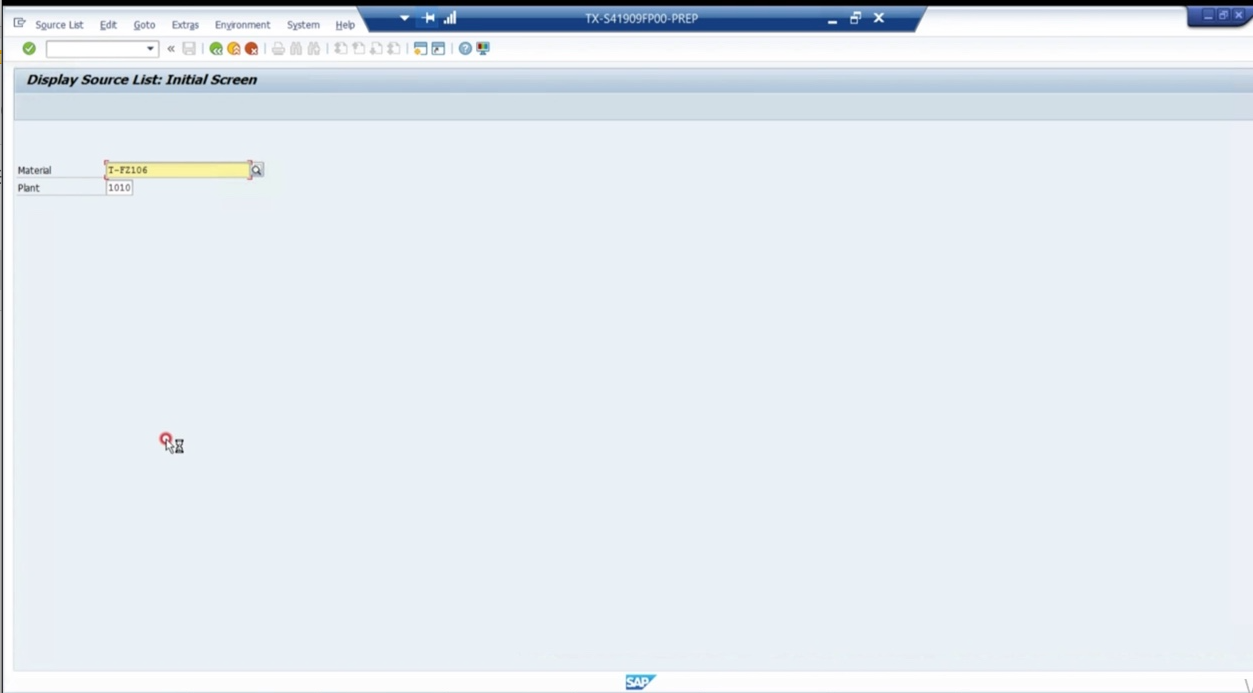Open the command field dropdown arrow
Screen dimensions: 1253x693
click(x=151, y=48)
